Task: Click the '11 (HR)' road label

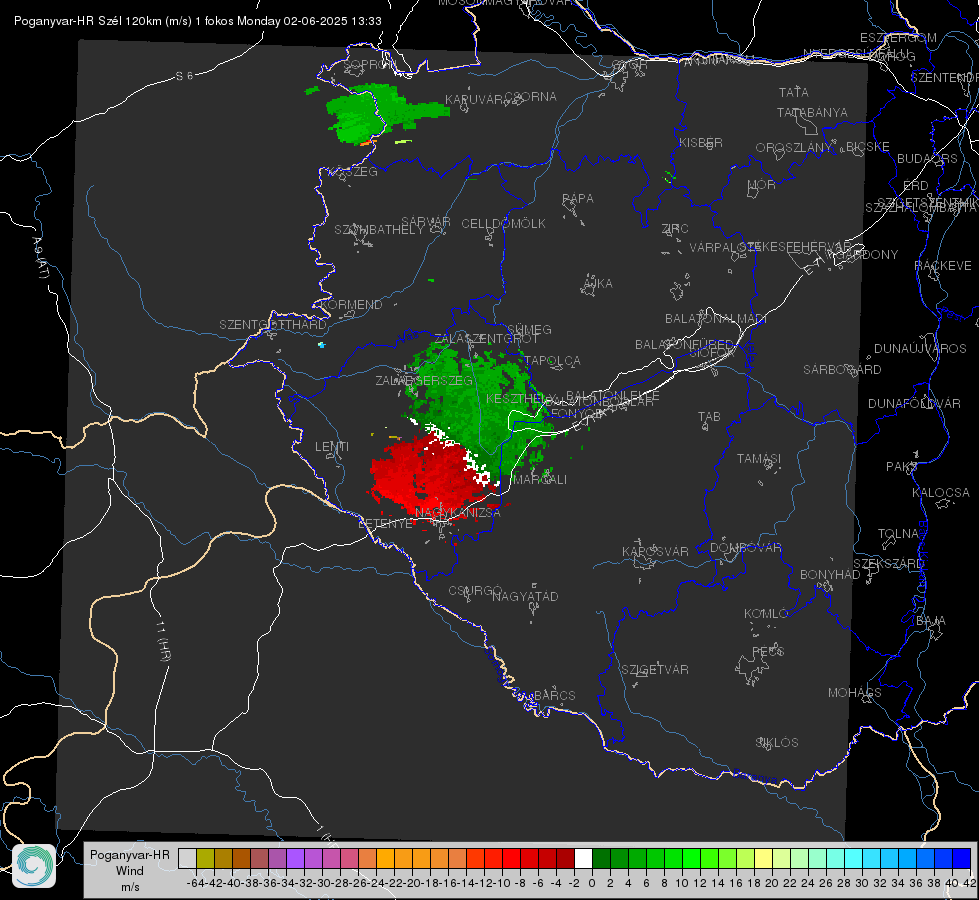Action: pyautogui.click(x=162, y=641)
